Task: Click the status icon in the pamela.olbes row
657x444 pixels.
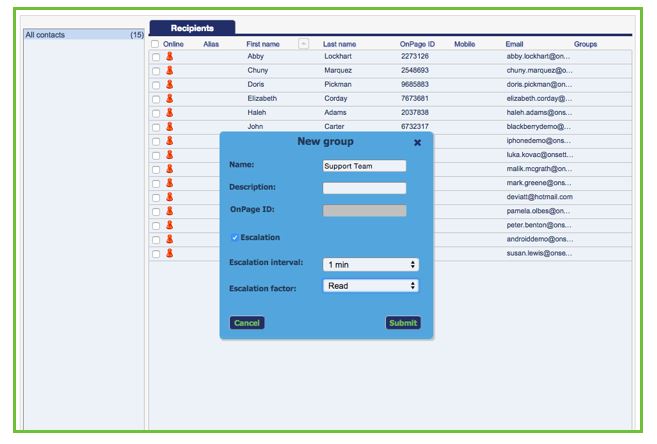Action: click(x=170, y=211)
